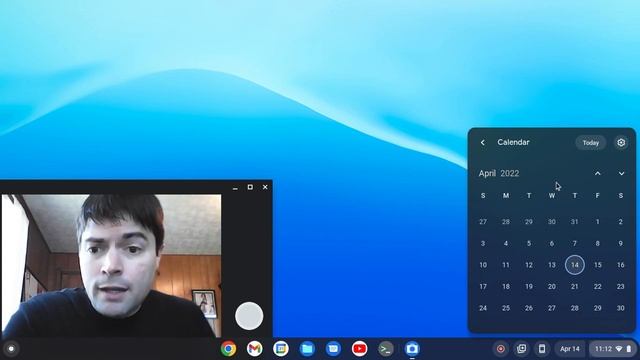Select April 17 in calendar
Screen dimensions: 640x360
(x=483, y=287)
